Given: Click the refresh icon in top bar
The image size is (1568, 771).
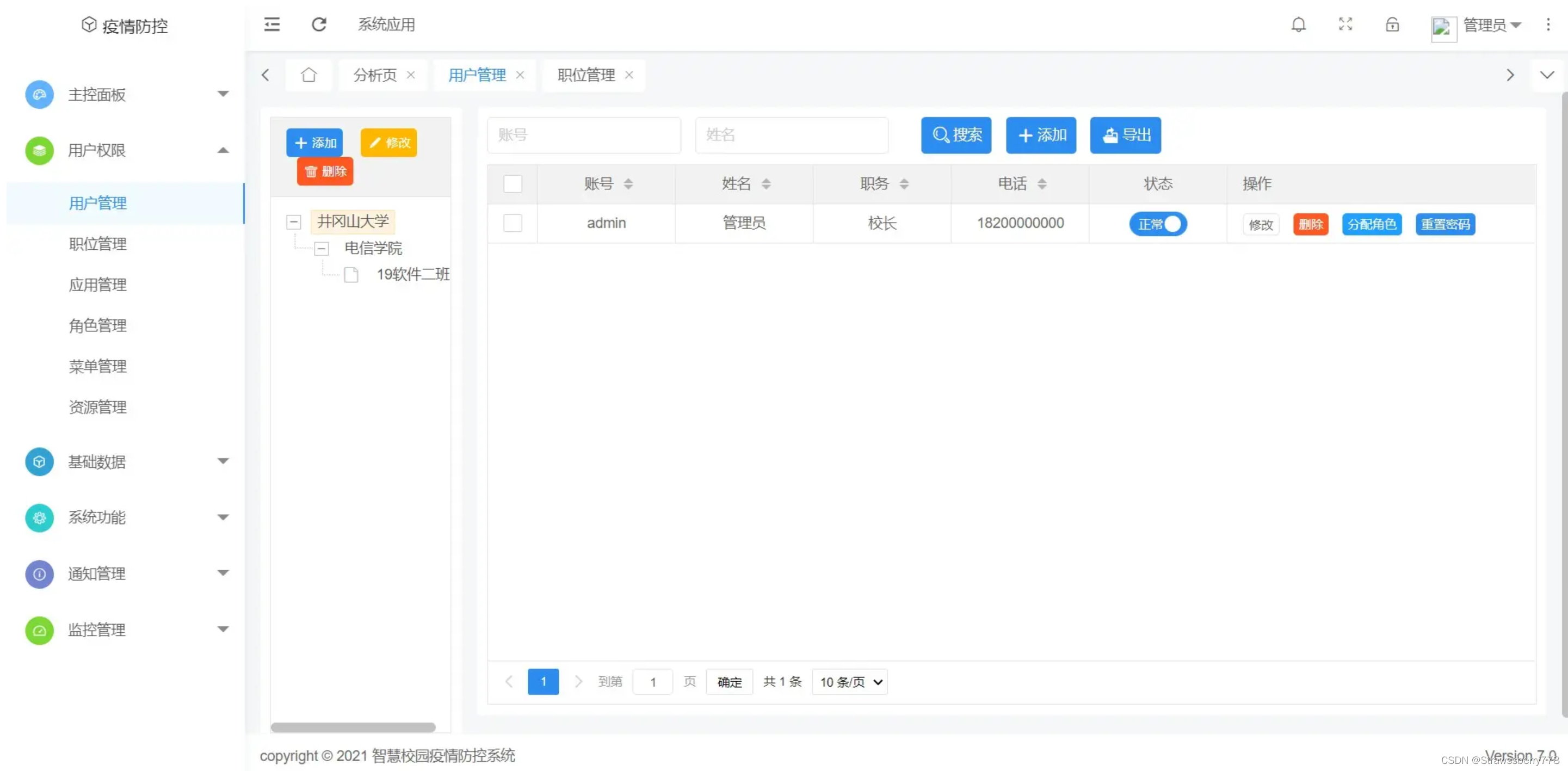Looking at the screenshot, I should pos(319,24).
